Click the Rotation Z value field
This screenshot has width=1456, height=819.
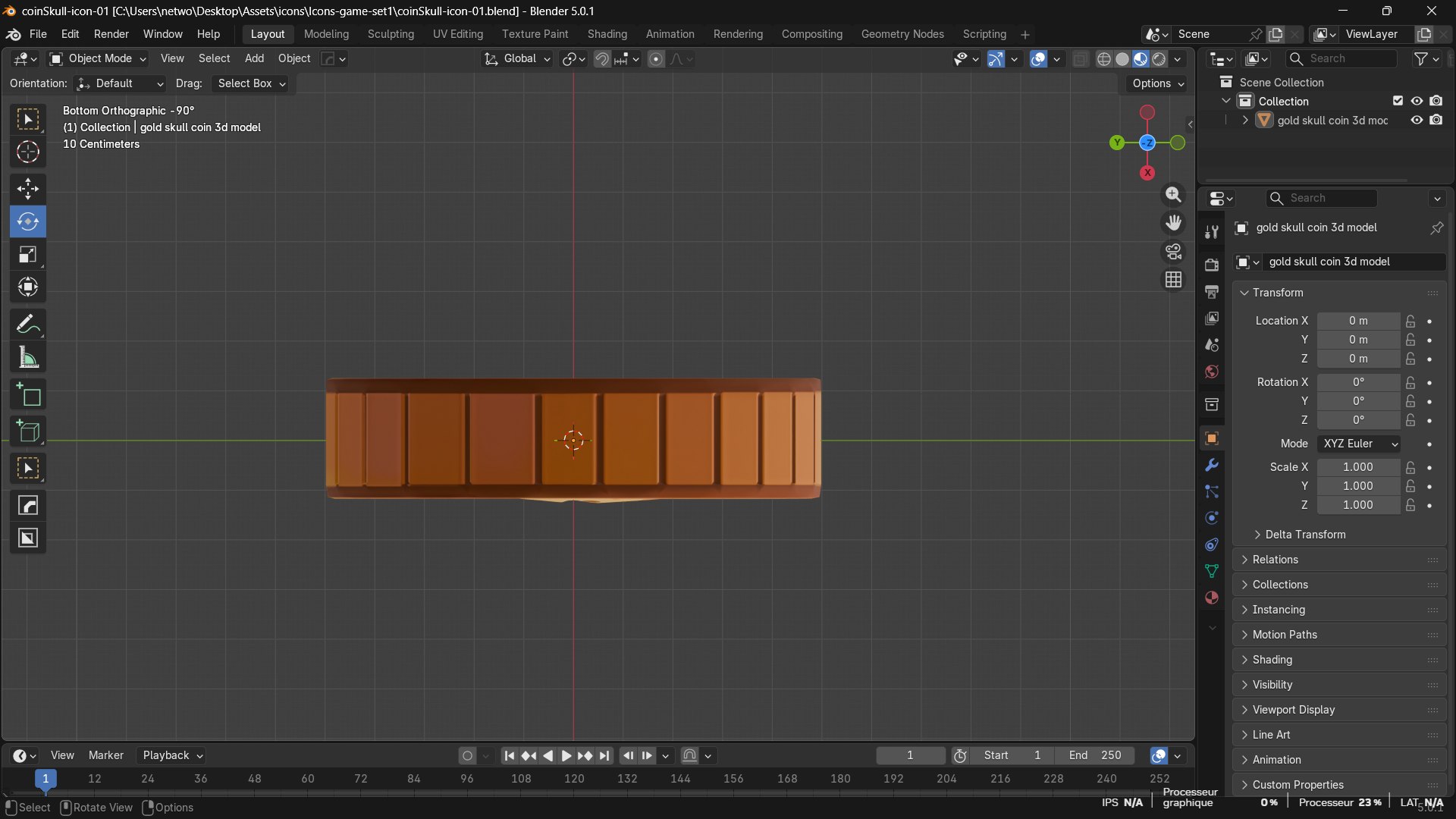point(1358,420)
